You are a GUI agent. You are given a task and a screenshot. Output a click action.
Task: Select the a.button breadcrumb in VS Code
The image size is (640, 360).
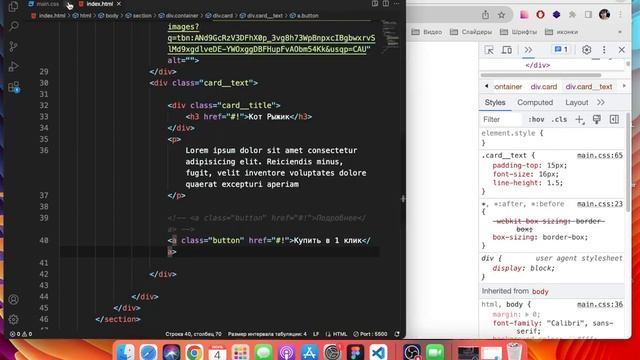point(304,16)
